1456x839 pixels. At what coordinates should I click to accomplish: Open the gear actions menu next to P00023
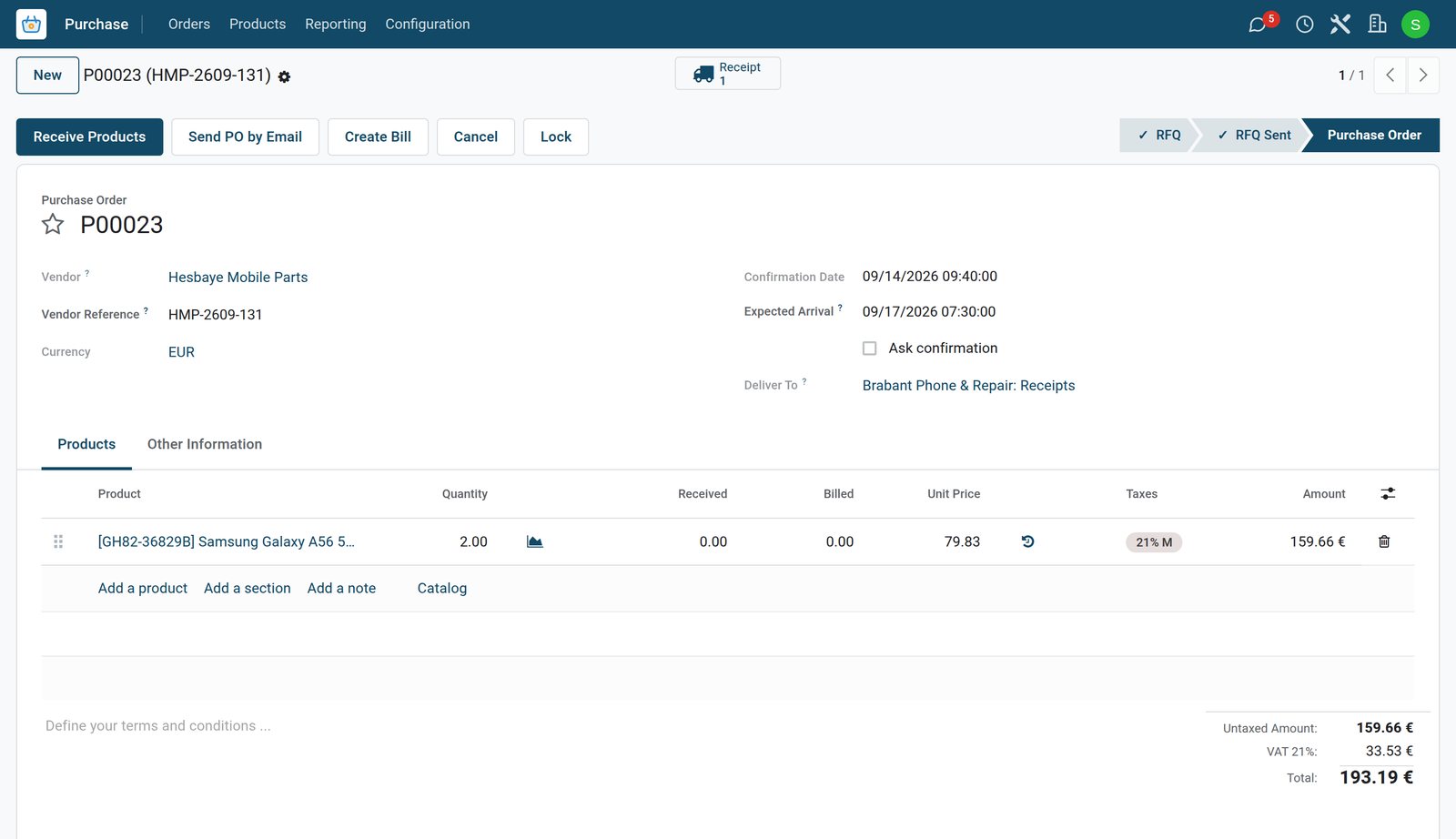coord(284,77)
